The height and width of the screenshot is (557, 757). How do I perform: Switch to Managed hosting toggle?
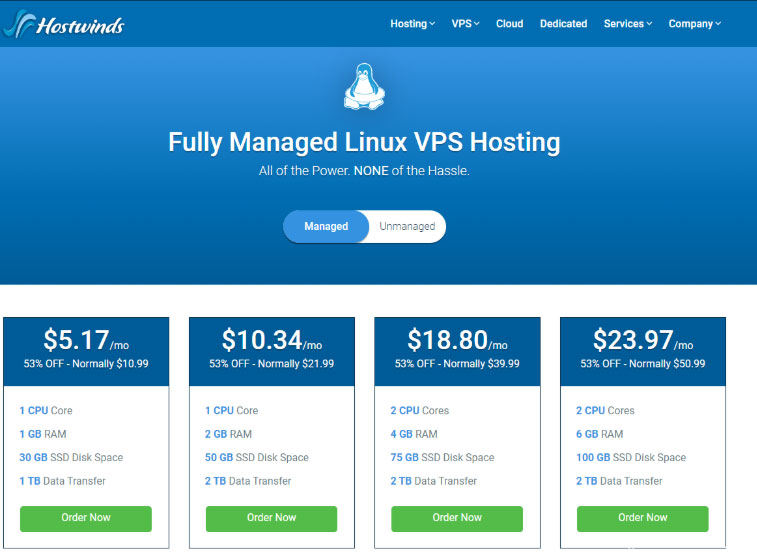click(326, 227)
